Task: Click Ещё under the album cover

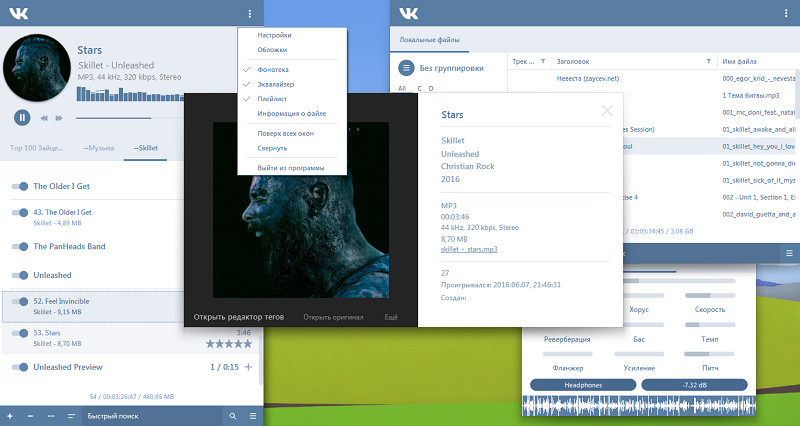Action: click(391, 317)
